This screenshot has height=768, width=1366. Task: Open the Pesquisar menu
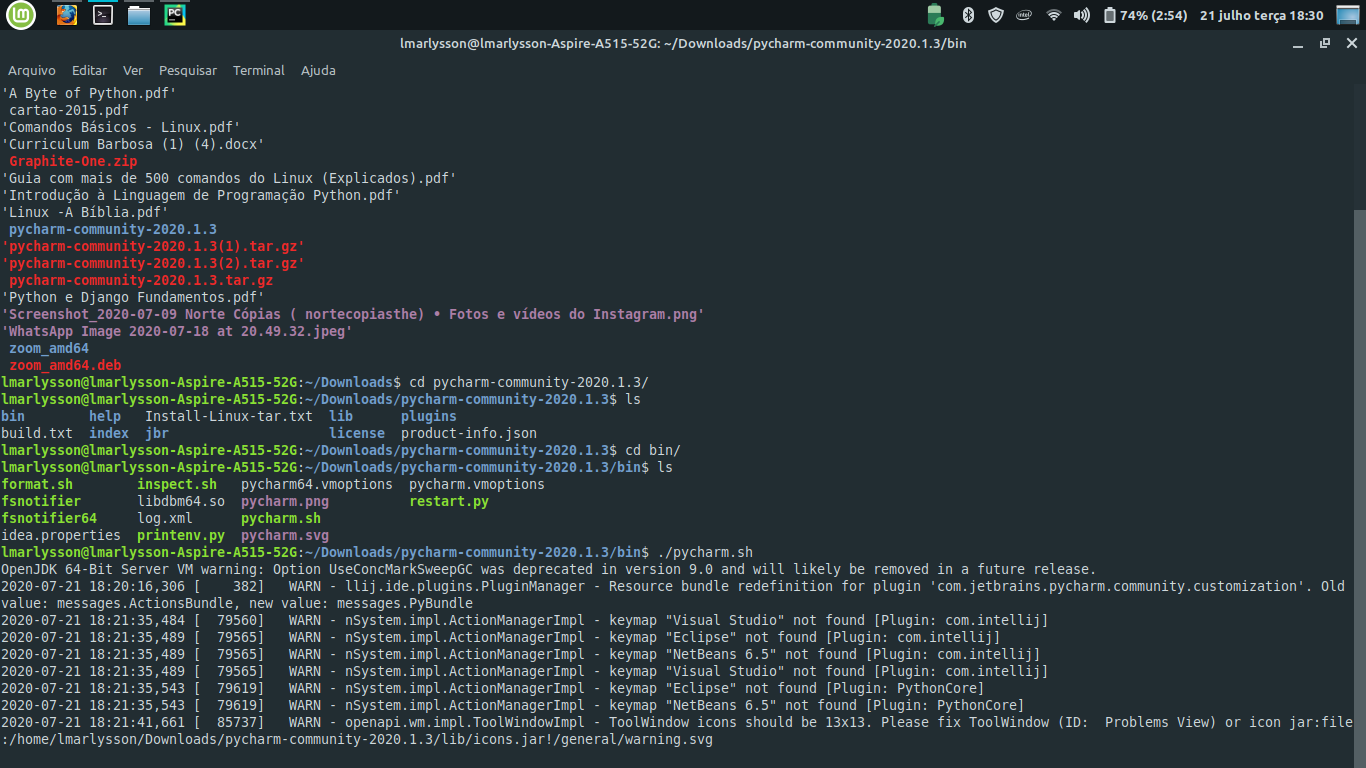(188, 71)
